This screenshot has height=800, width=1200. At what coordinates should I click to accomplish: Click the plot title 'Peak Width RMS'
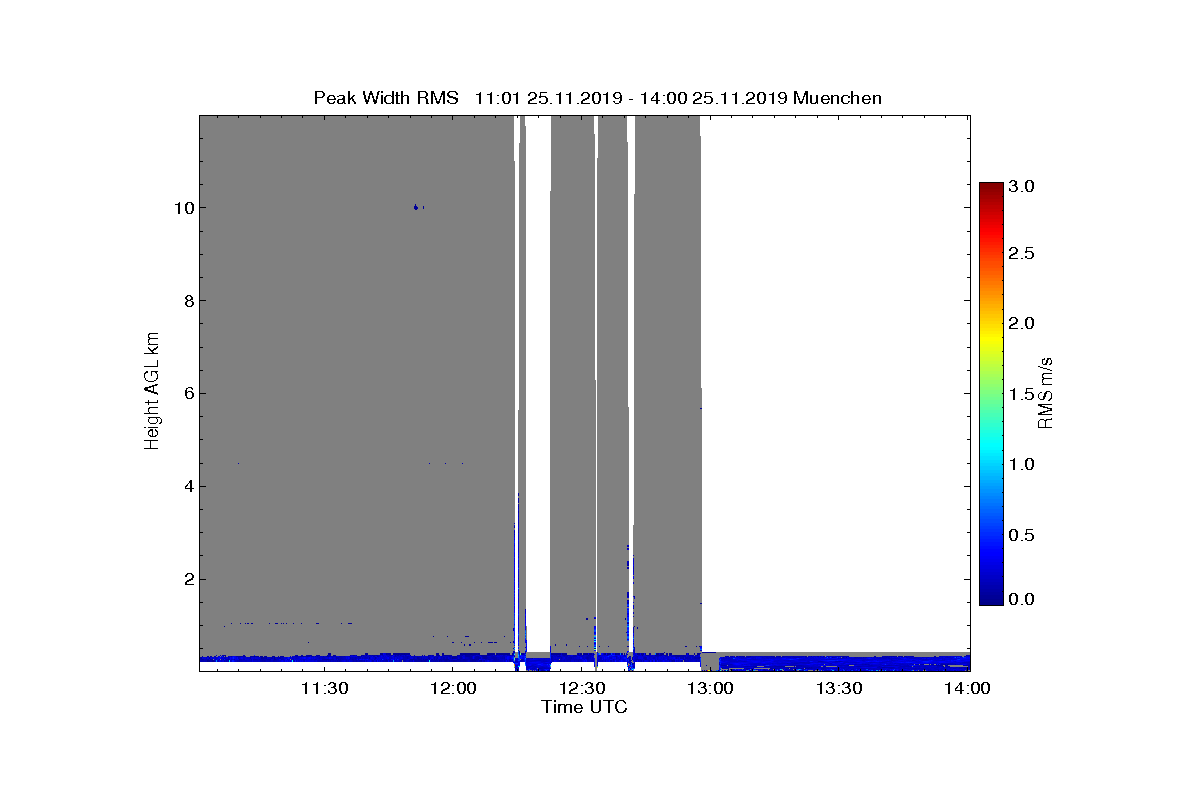(x=386, y=98)
